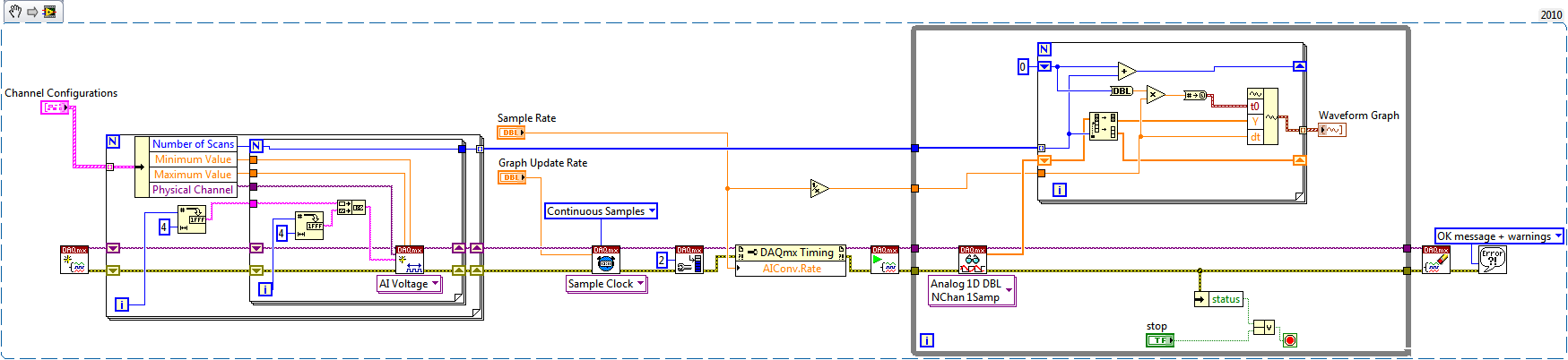Viewport: 1568px width, 360px height.
Task: Select the DAQmx Read VI
Action: 973,260
